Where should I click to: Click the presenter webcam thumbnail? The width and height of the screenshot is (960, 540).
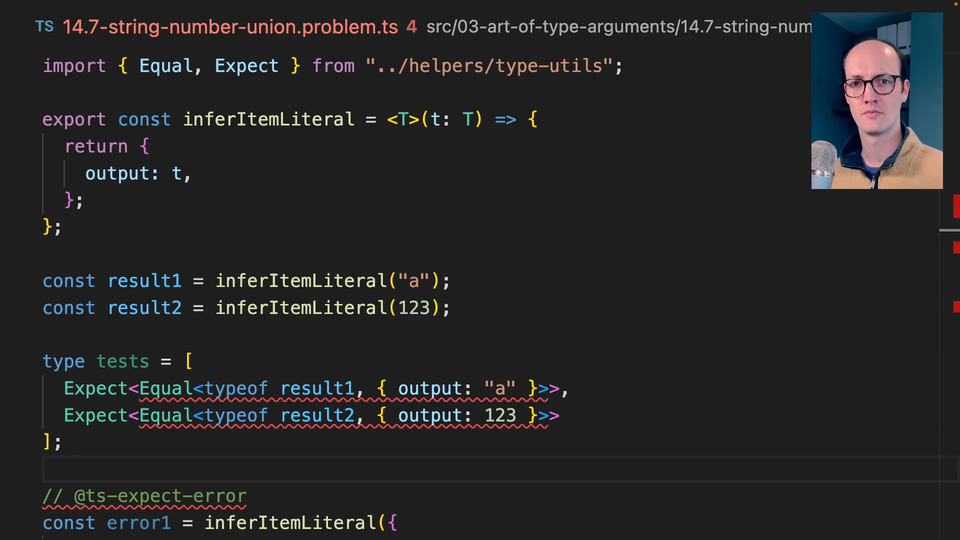coord(876,100)
